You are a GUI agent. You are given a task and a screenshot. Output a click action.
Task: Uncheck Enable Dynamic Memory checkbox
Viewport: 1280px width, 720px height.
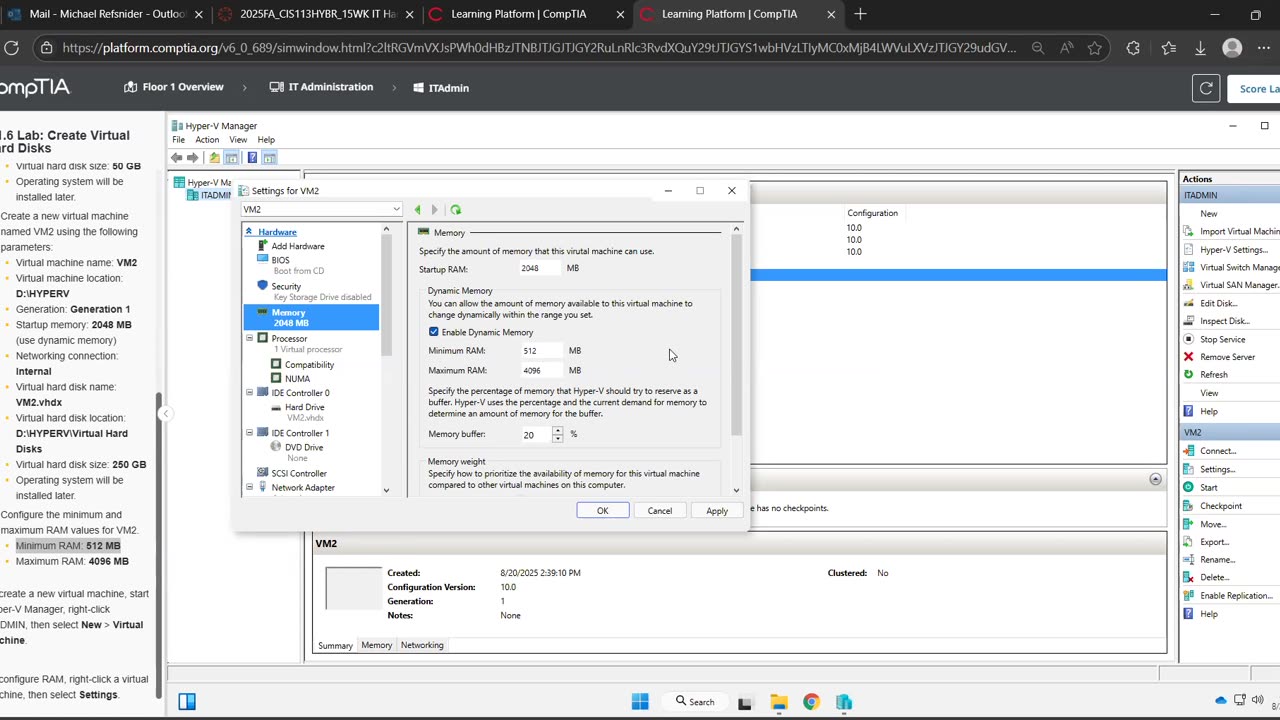(434, 332)
